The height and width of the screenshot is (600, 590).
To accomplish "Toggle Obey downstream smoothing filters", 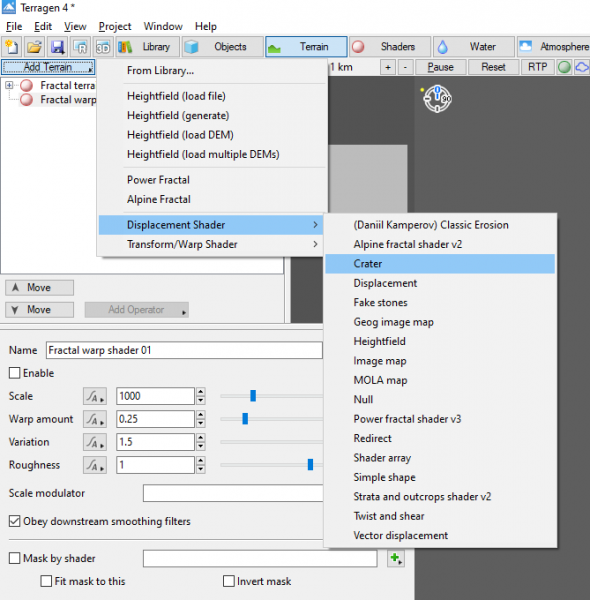I will click(x=15, y=521).
